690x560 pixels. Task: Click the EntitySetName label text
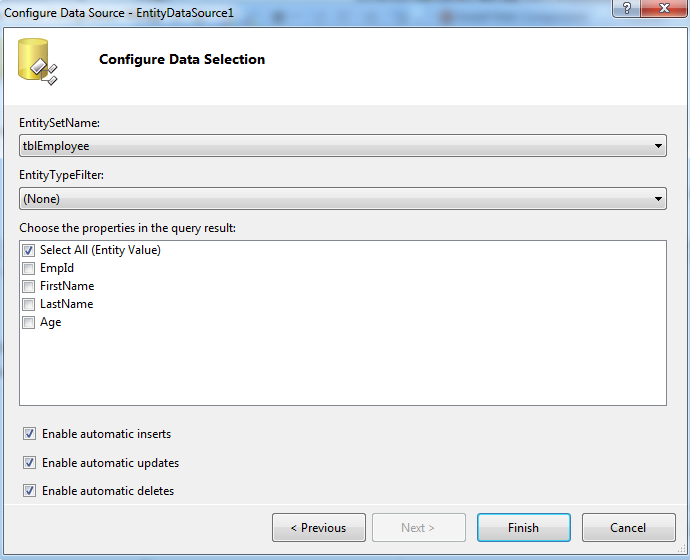click(59, 123)
